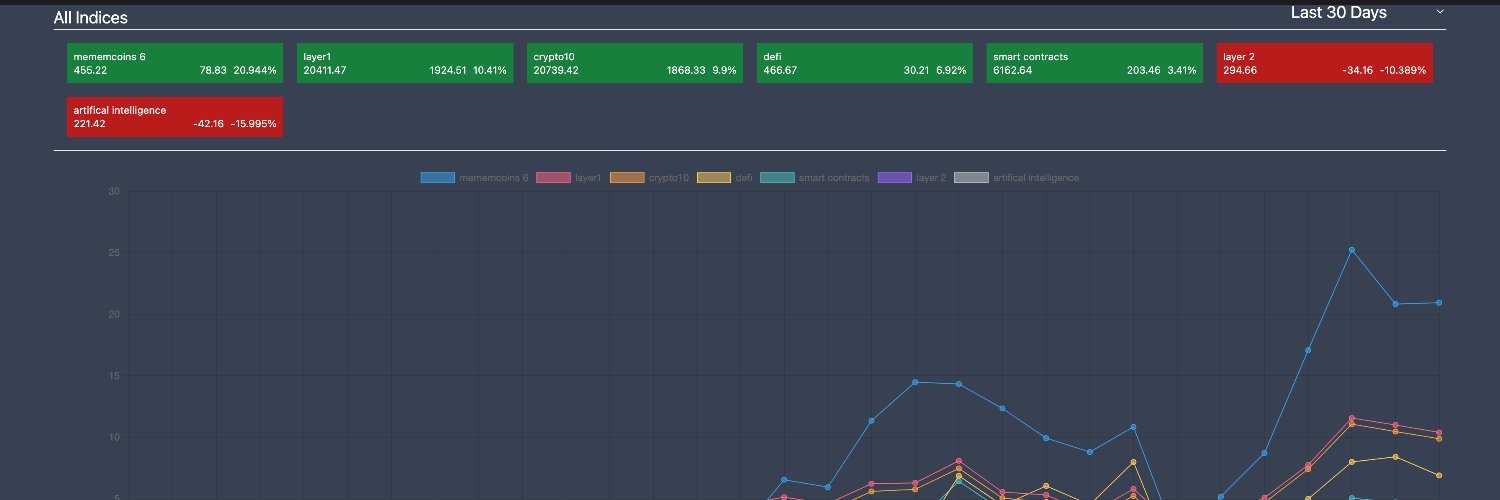The height and width of the screenshot is (500, 1500).
Task: Click the last orange crypto10 data point
Action: tap(1439, 439)
